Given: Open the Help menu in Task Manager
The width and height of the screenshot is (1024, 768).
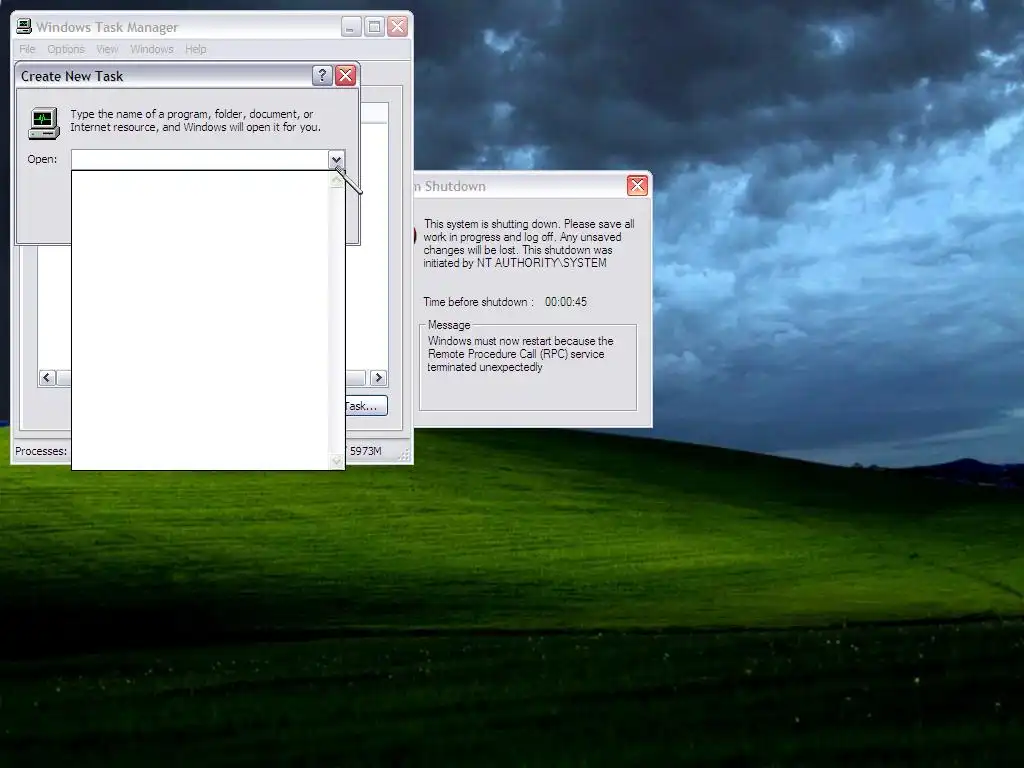Looking at the screenshot, I should point(195,49).
